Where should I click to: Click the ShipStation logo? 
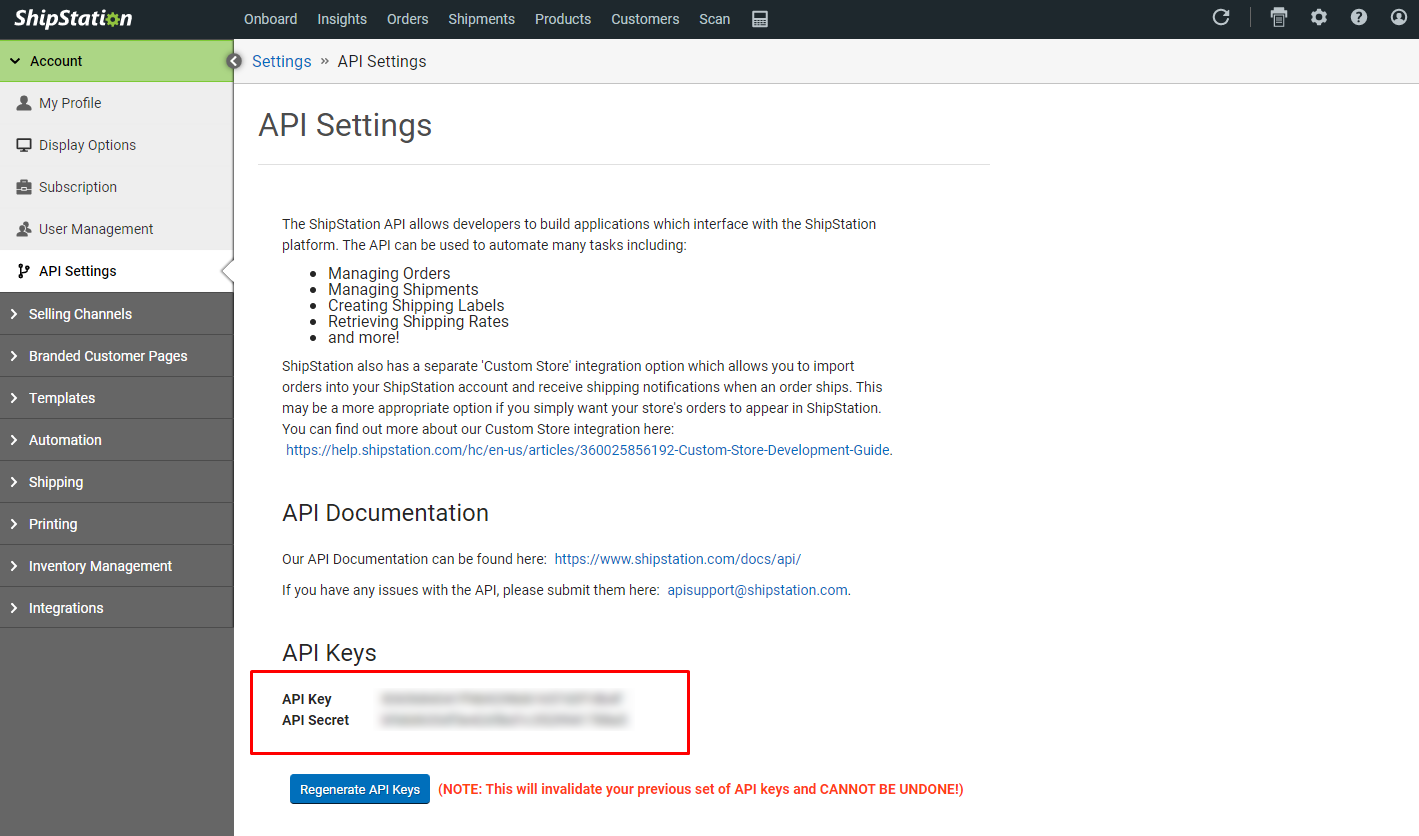[73, 19]
